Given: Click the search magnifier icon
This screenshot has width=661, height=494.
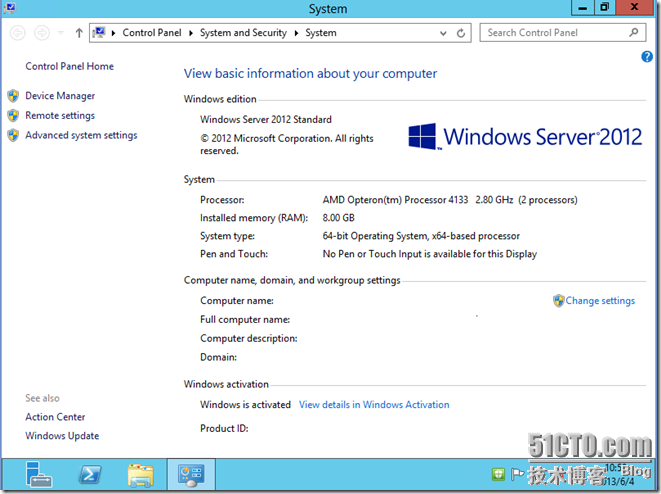Looking at the screenshot, I should pos(634,32).
